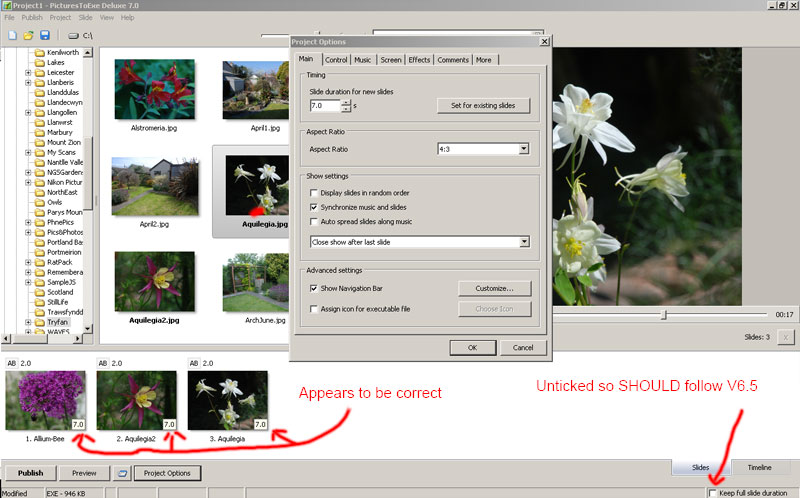Click the 7.0 duration badge on Allium-Bee slide
The width and height of the screenshot is (800, 498).
(78, 424)
